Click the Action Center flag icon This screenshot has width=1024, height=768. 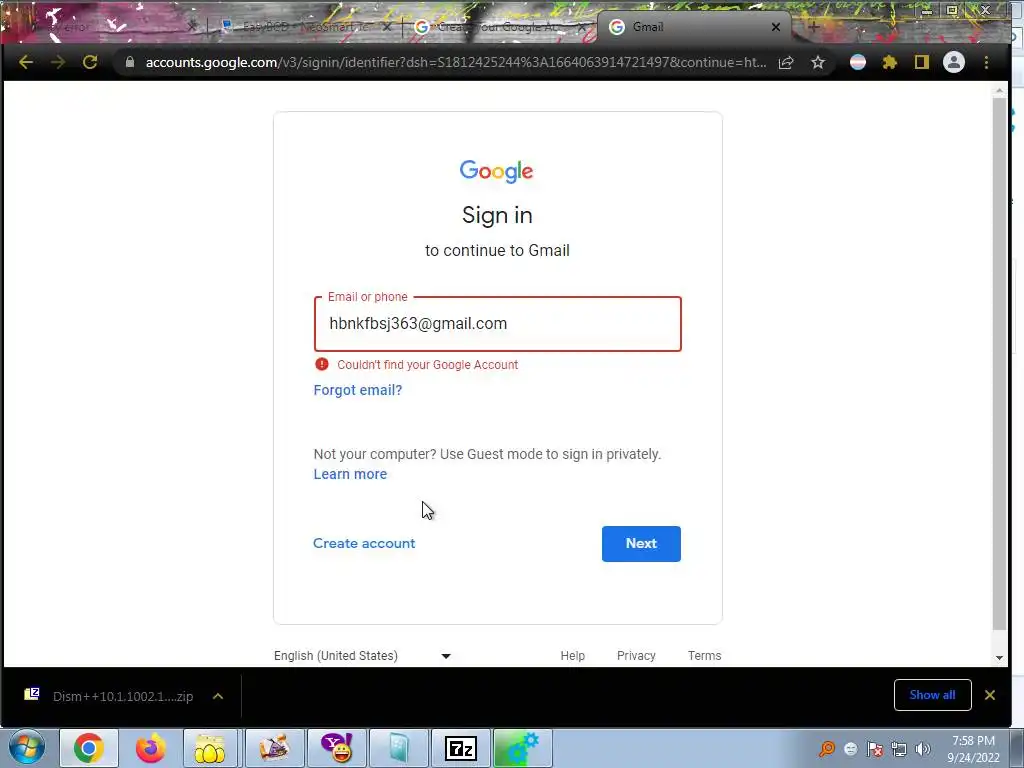(875, 749)
